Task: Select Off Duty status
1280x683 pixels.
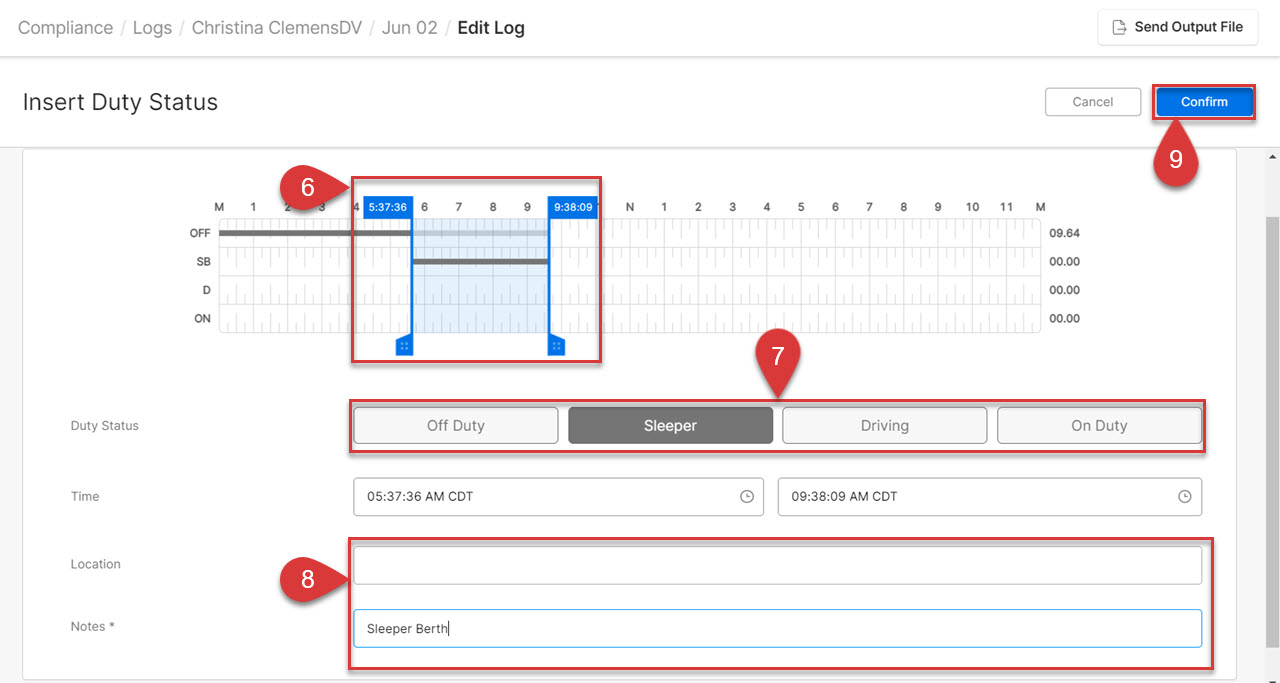Action: click(x=456, y=425)
